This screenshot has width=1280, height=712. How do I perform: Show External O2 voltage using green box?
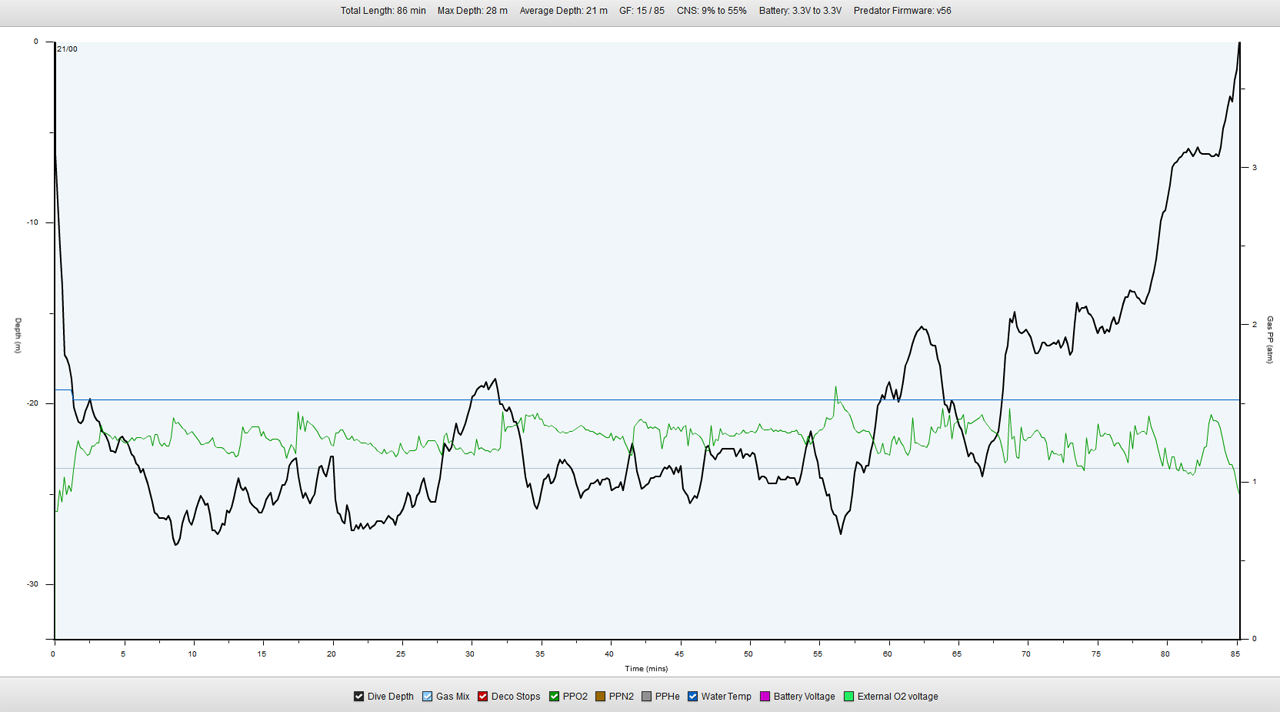point(849,697)
